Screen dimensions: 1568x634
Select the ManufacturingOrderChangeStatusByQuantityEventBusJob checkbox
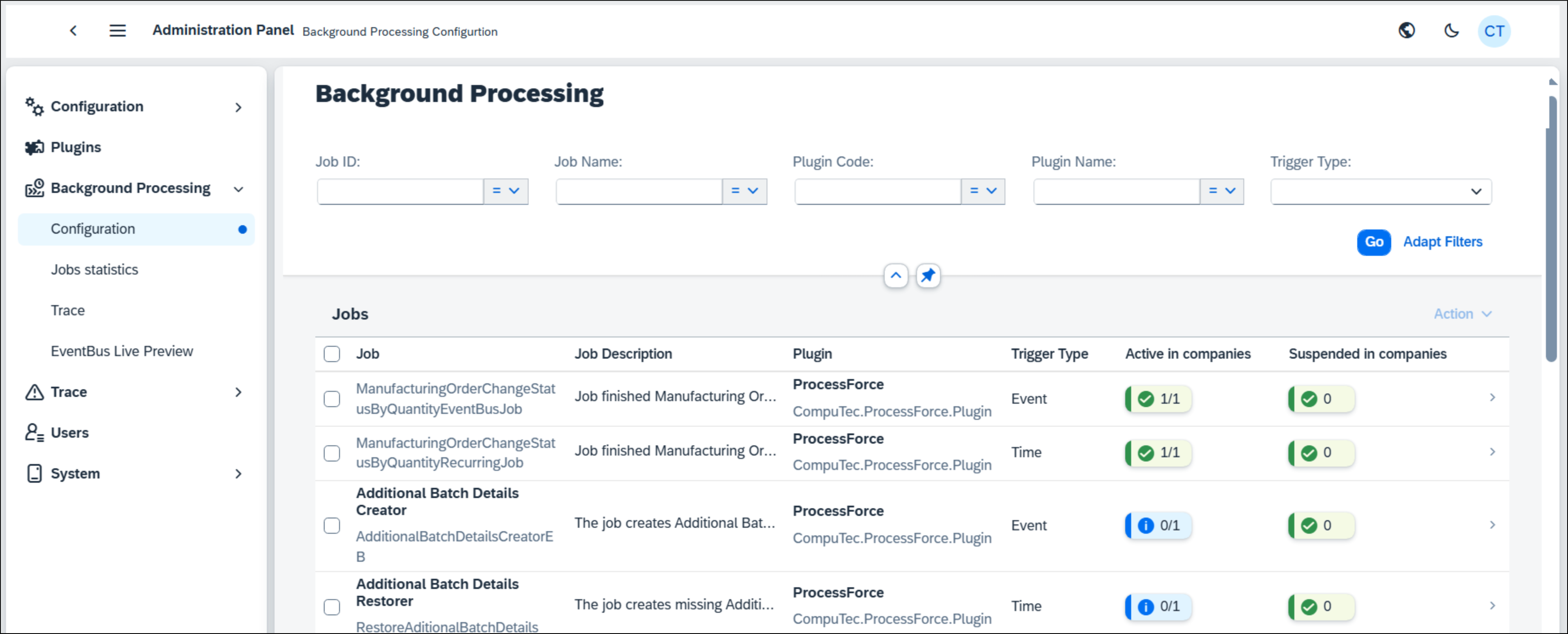coord(332,399)
